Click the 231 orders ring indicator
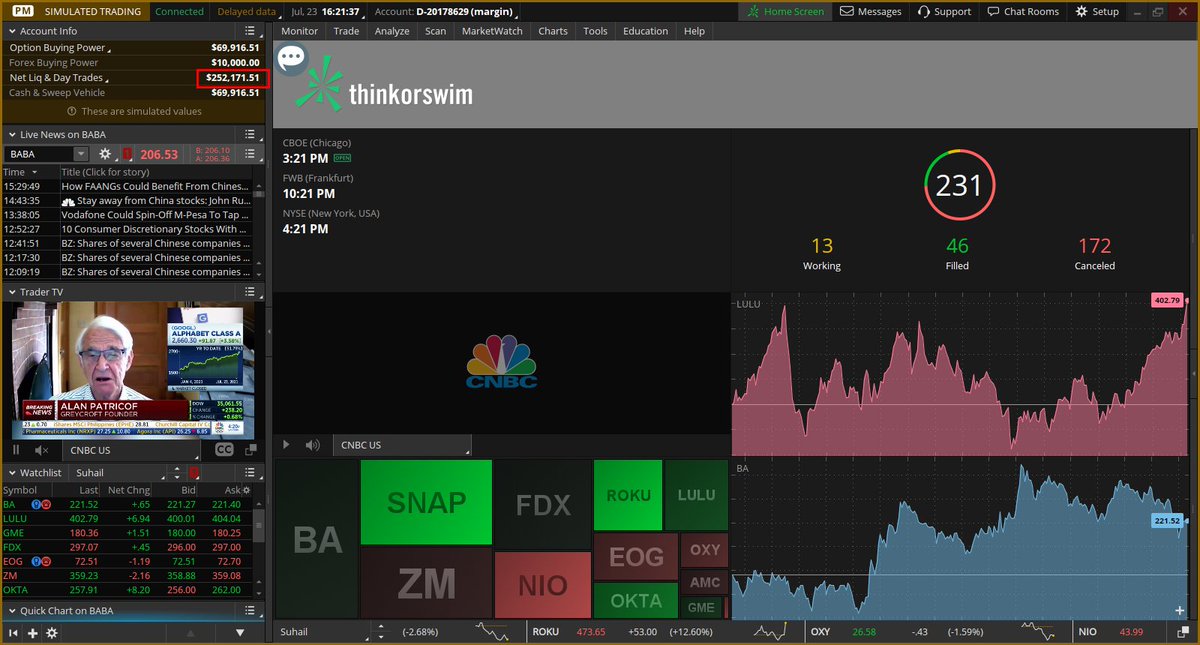Image resolution: width=1200 pixels, height=645 pixels. click(x=959, y=184)
